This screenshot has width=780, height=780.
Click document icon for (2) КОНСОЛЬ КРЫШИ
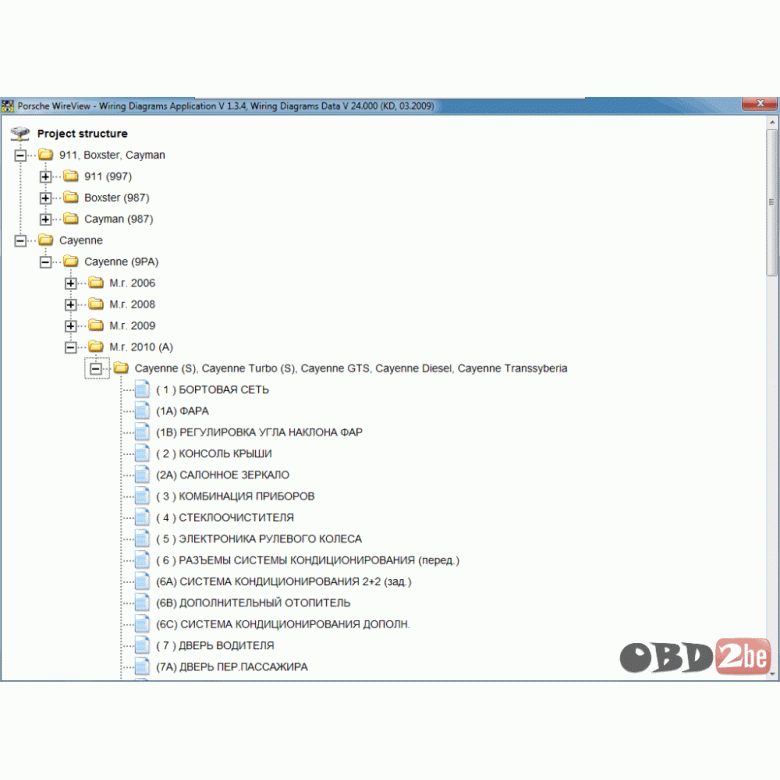tap(142, 453)
